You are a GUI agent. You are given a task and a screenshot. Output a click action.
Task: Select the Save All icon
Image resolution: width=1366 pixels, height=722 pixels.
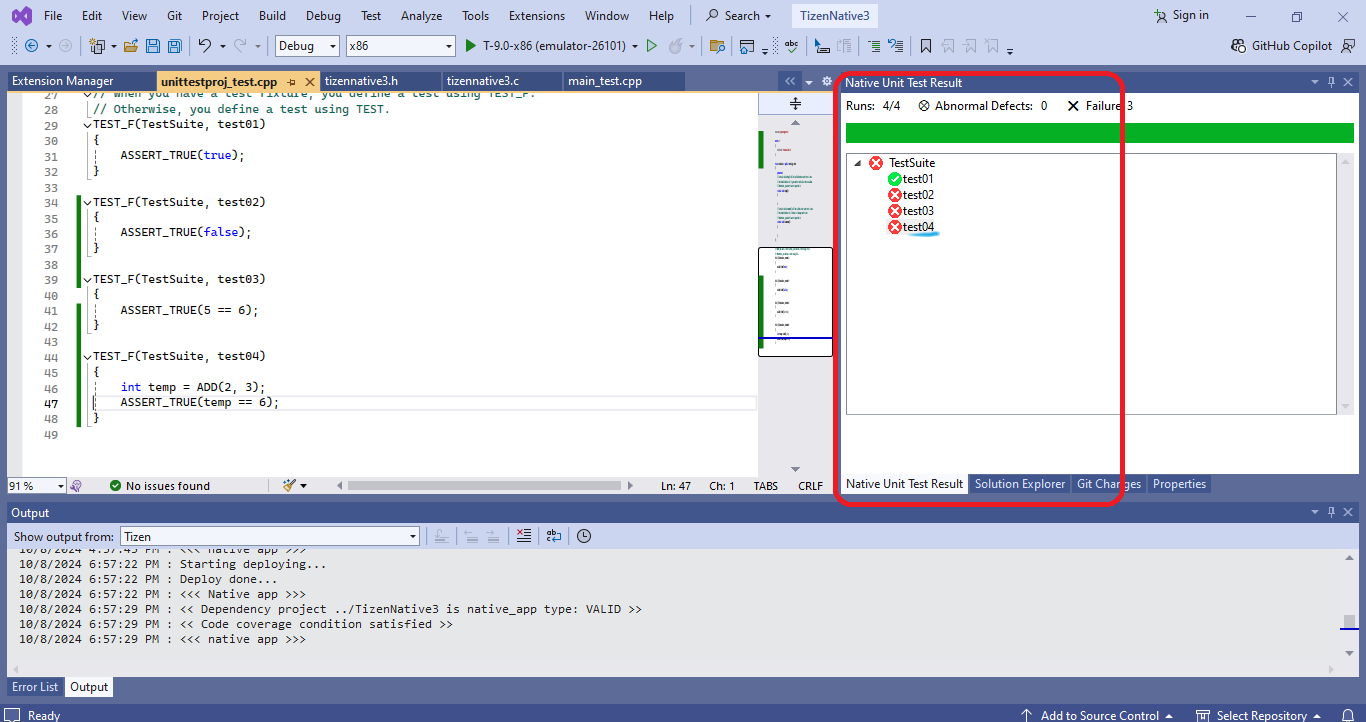pyautogui.click(x=173, y=45)
